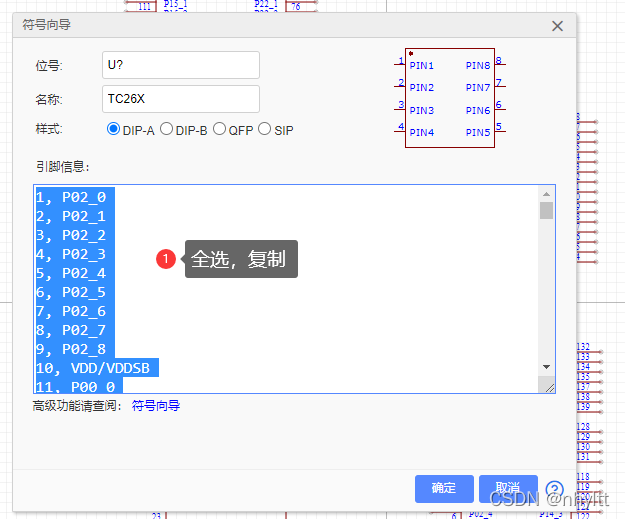625x519 pixels.
Task: Click the pin line '6, P02_5'
Action: click(71, 293)
